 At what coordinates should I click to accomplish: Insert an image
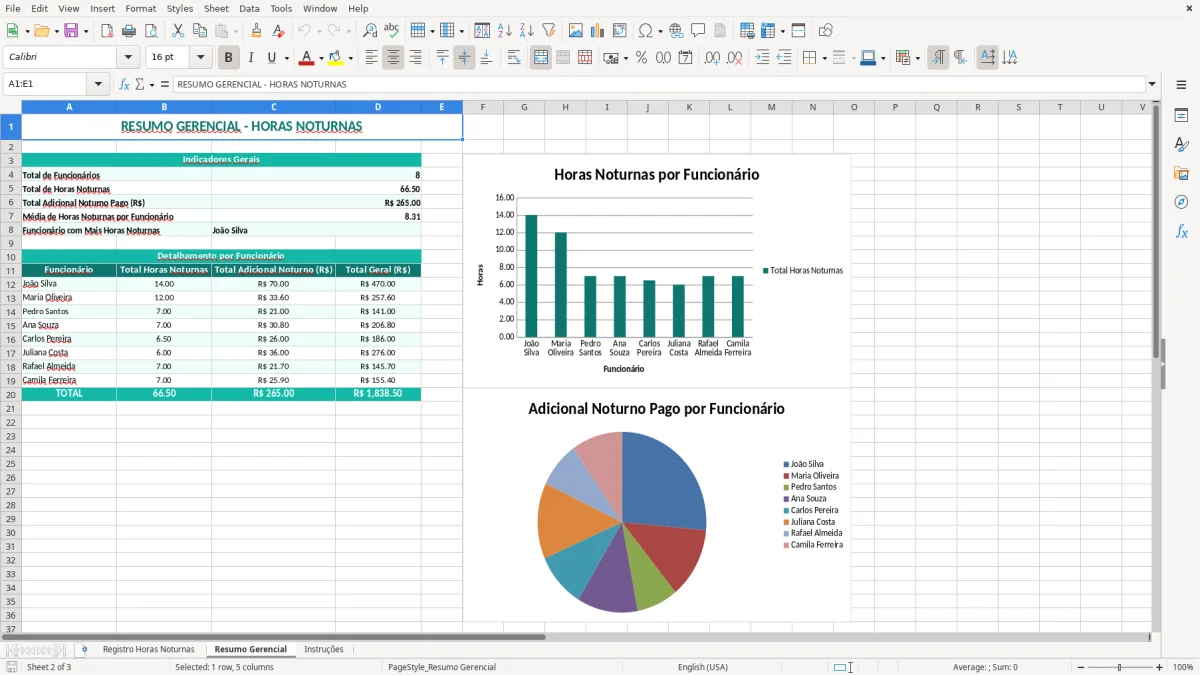point(577,31)
